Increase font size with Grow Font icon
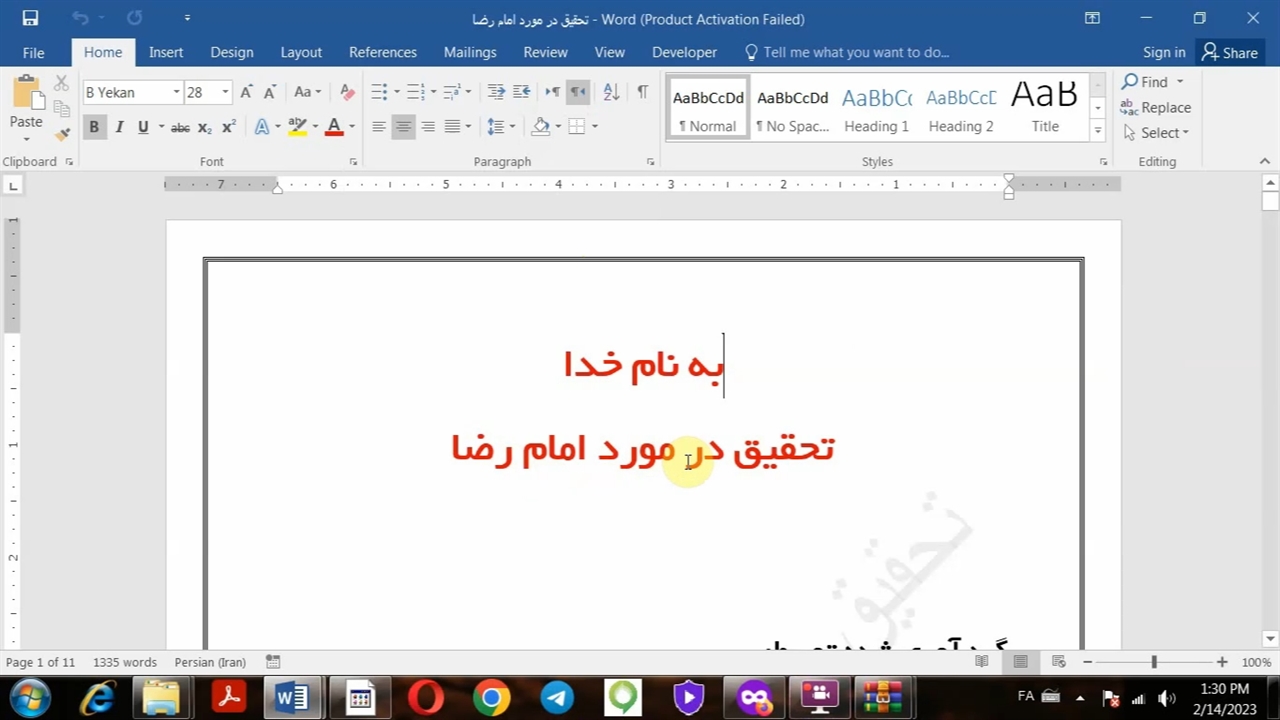Image resolution: width=1280 pixels, height=720 pixels. (246, 92)
